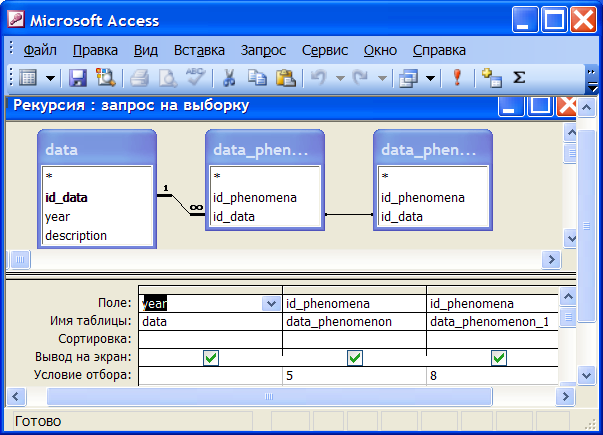Minimize the Microsoft Access window
The height and width of the screenshot is (435, 603).
[525, 20]
